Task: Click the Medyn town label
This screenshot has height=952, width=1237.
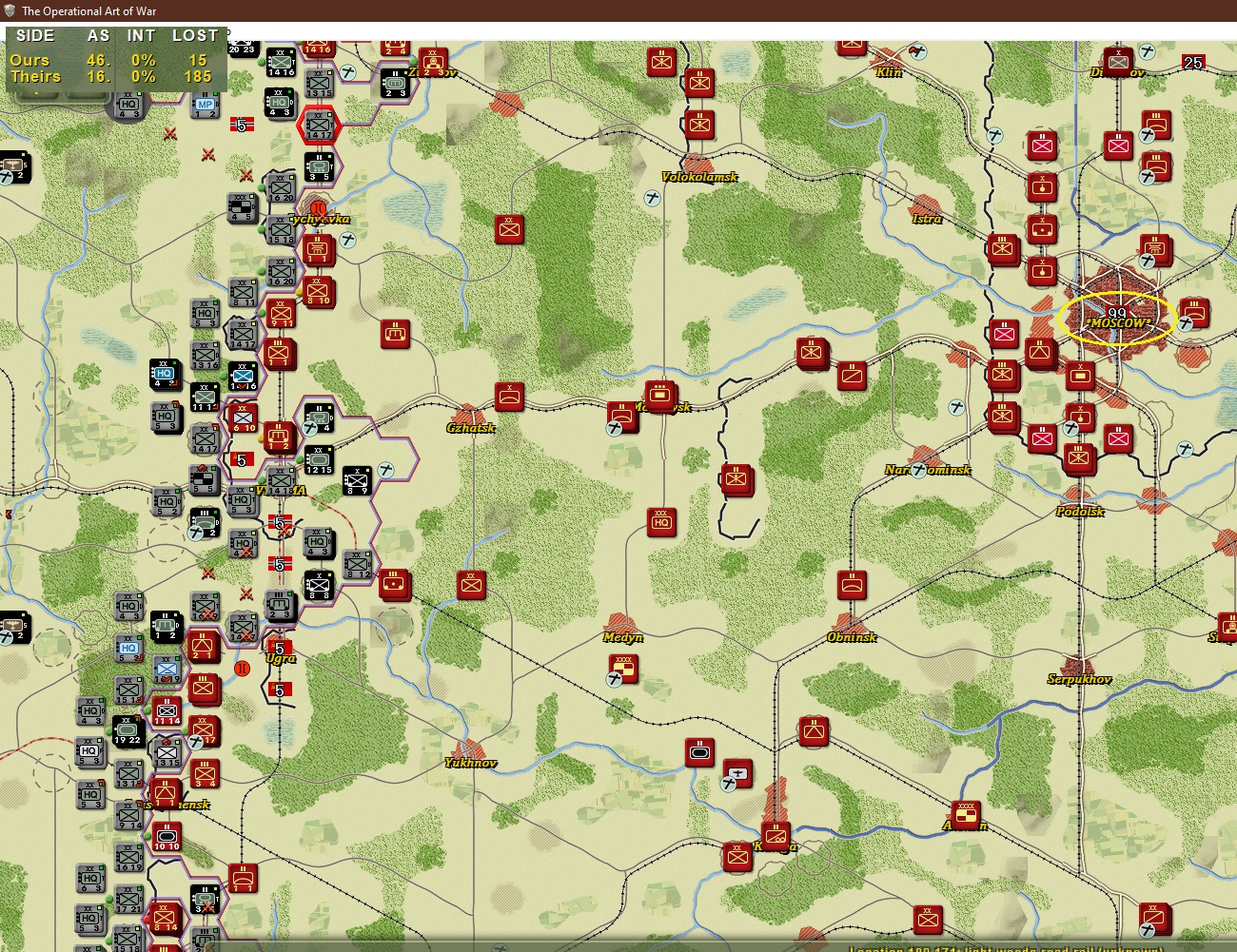Action: tap(623, 637)
